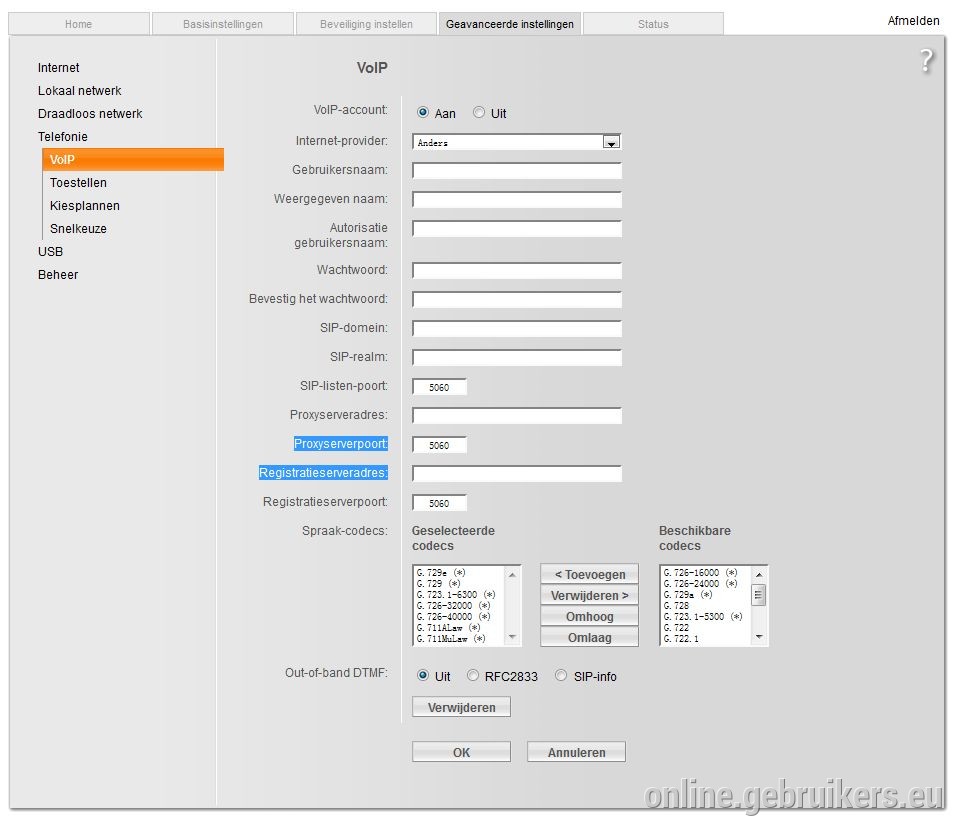Image resolution: width=954 pixels, height=818 pixels.
Task: Open the help question mark icon
Action: coord(926,61)
